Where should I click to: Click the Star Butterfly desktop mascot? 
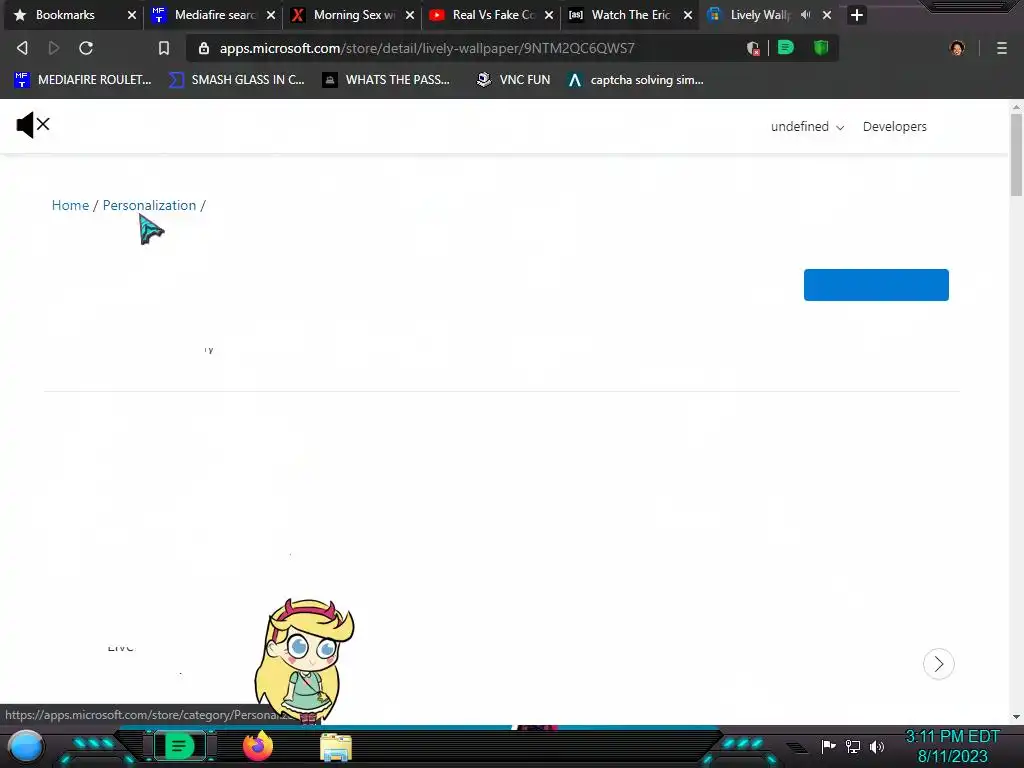tap(304, 661)
